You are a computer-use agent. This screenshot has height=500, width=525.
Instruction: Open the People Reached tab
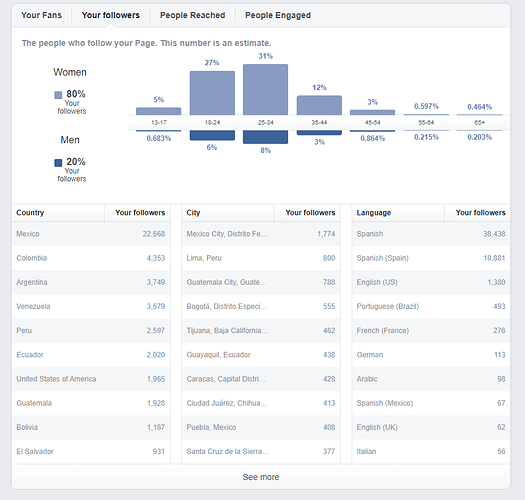pyautogui.click(x=193, y=15)
